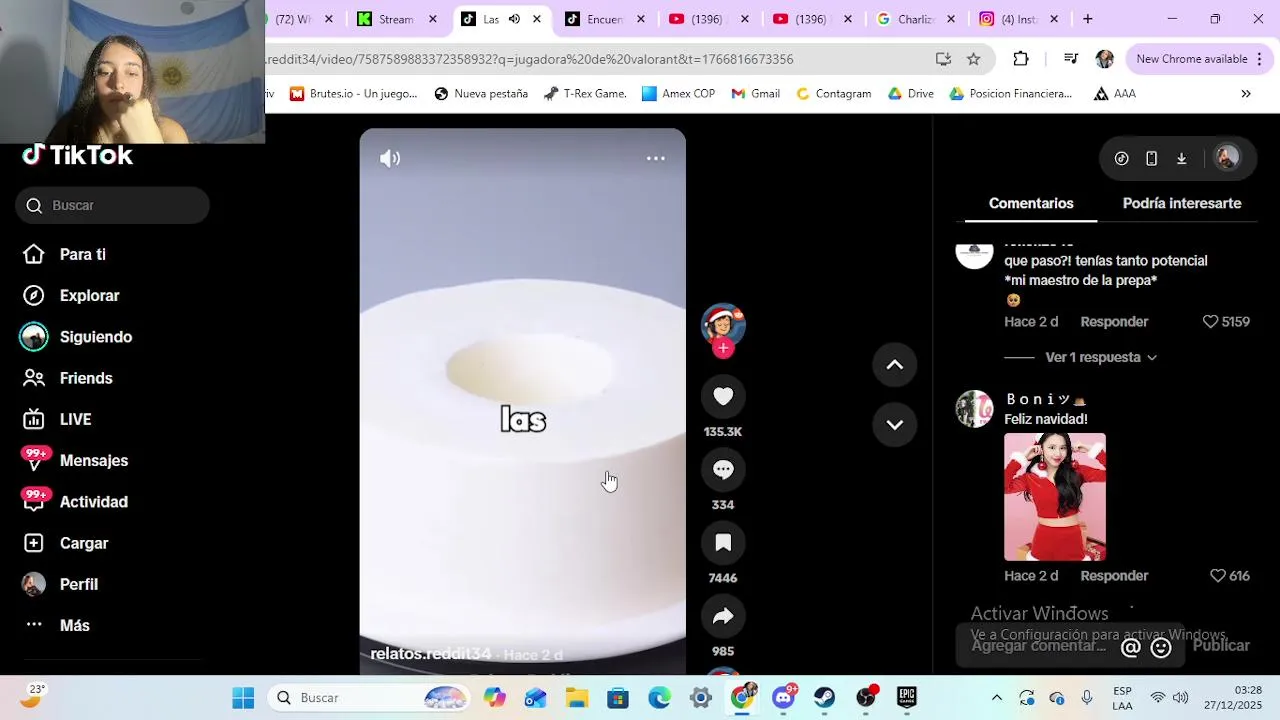This screenshot has height=720, width=1280.
Task: Click the browser address bar URL
Action: pyautogui.click(x=530, y=59)
